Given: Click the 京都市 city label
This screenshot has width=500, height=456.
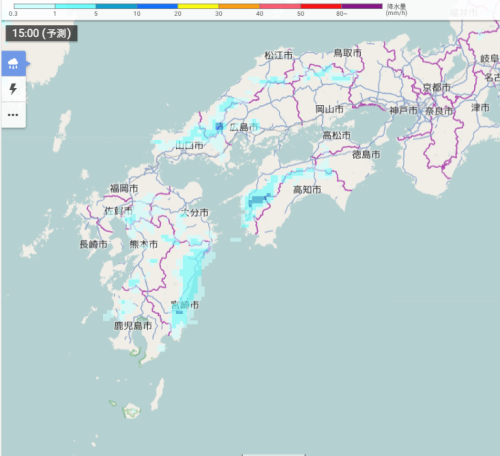Looking at the screenshot, I should tap(437, 87).
